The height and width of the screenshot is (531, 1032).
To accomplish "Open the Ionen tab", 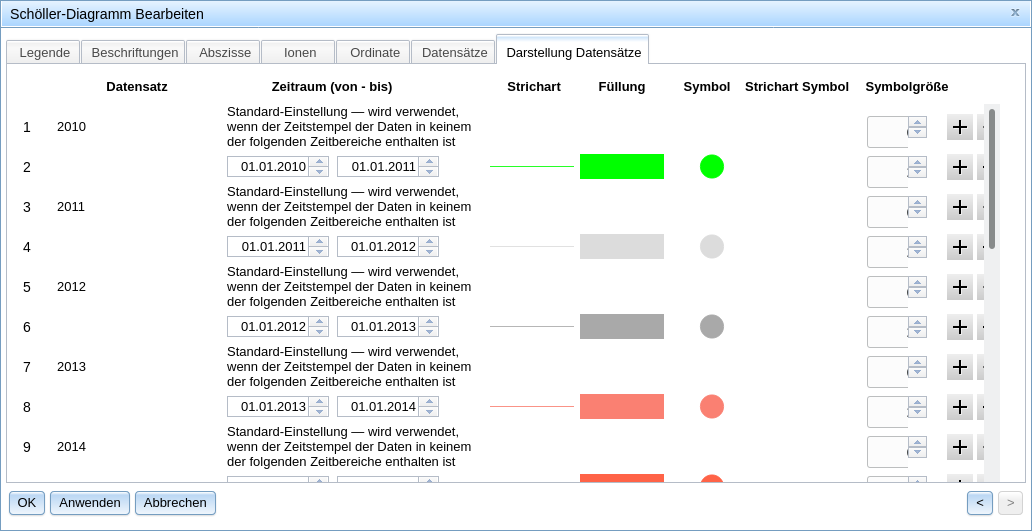I will (299, 52).
